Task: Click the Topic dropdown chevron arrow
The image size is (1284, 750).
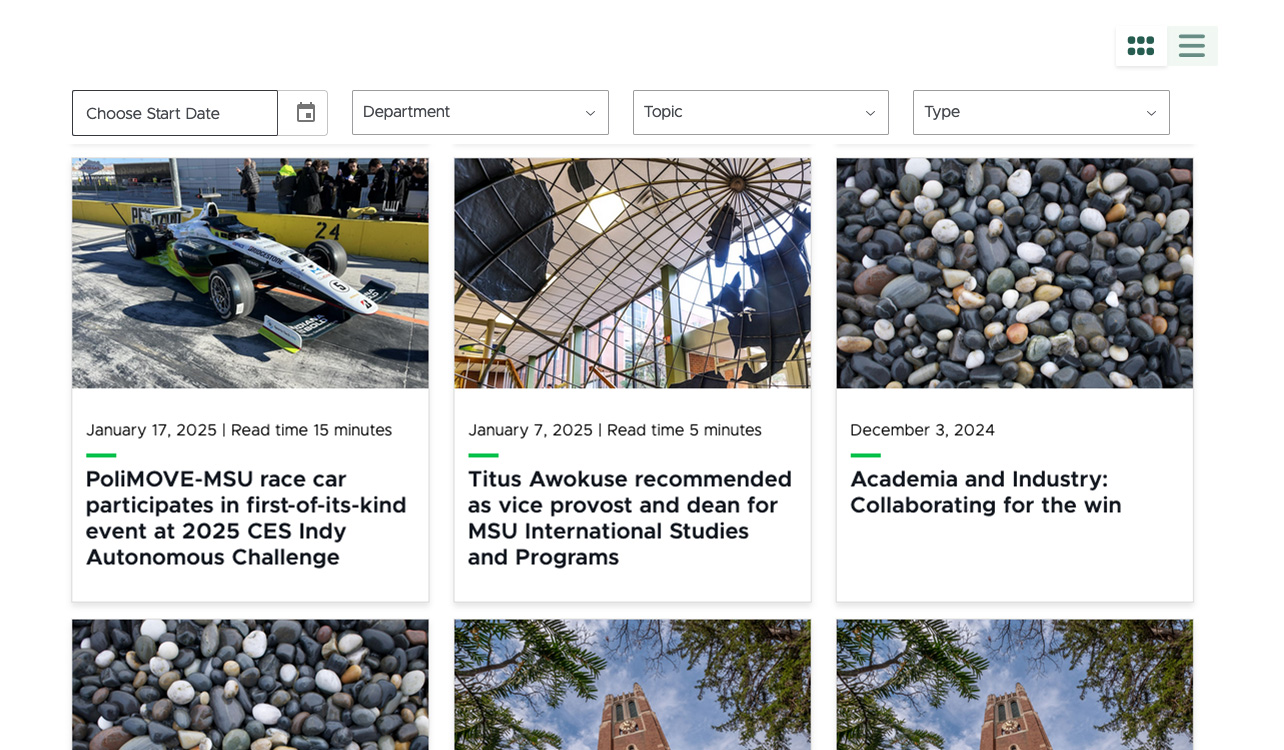Action: tap(870, 113)
